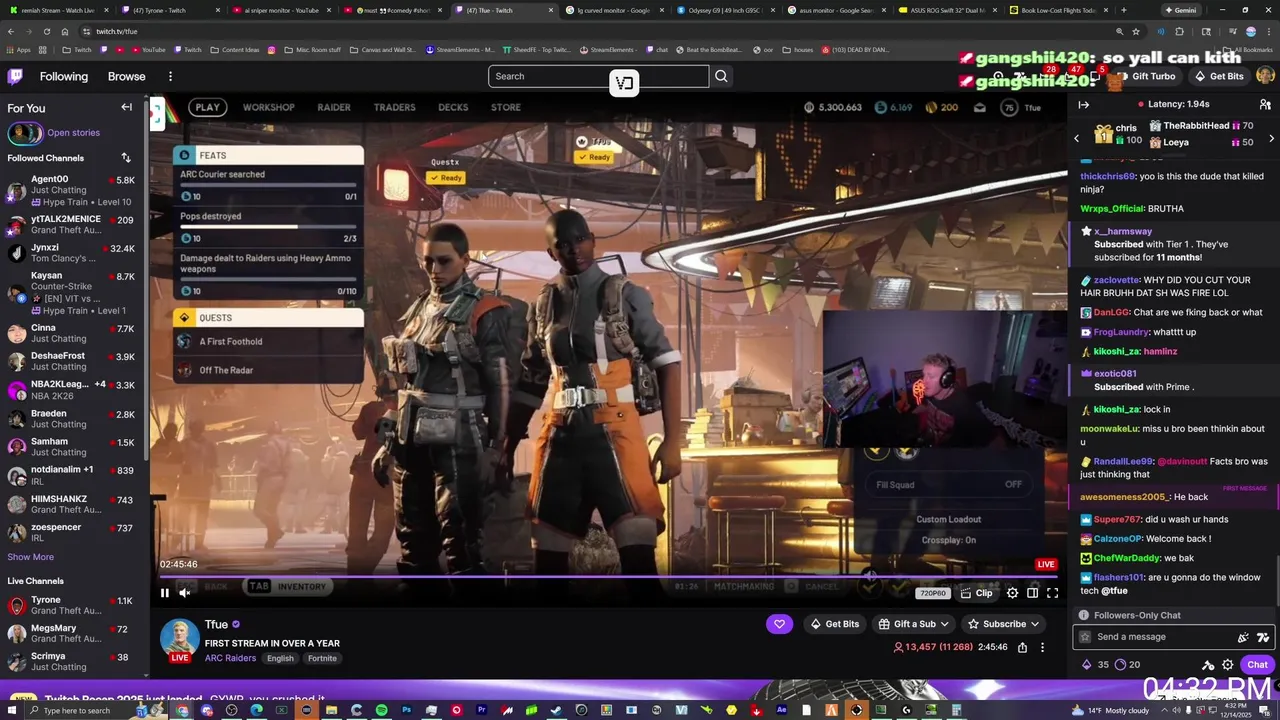
Task: Select the English tag
Action: (x=280, y=658)
